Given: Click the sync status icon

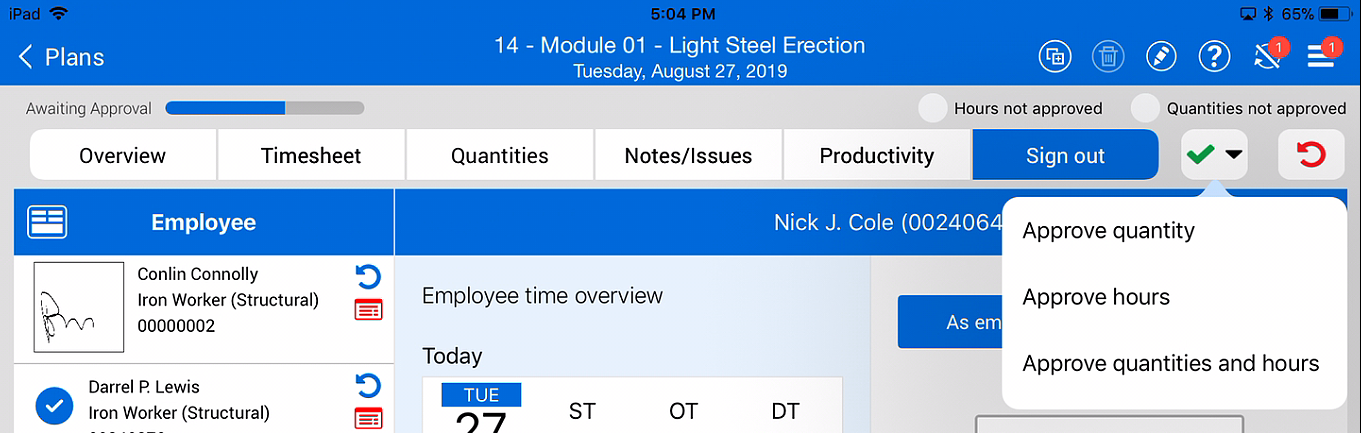Looking at the screenshot, I should click(1268, 57).
